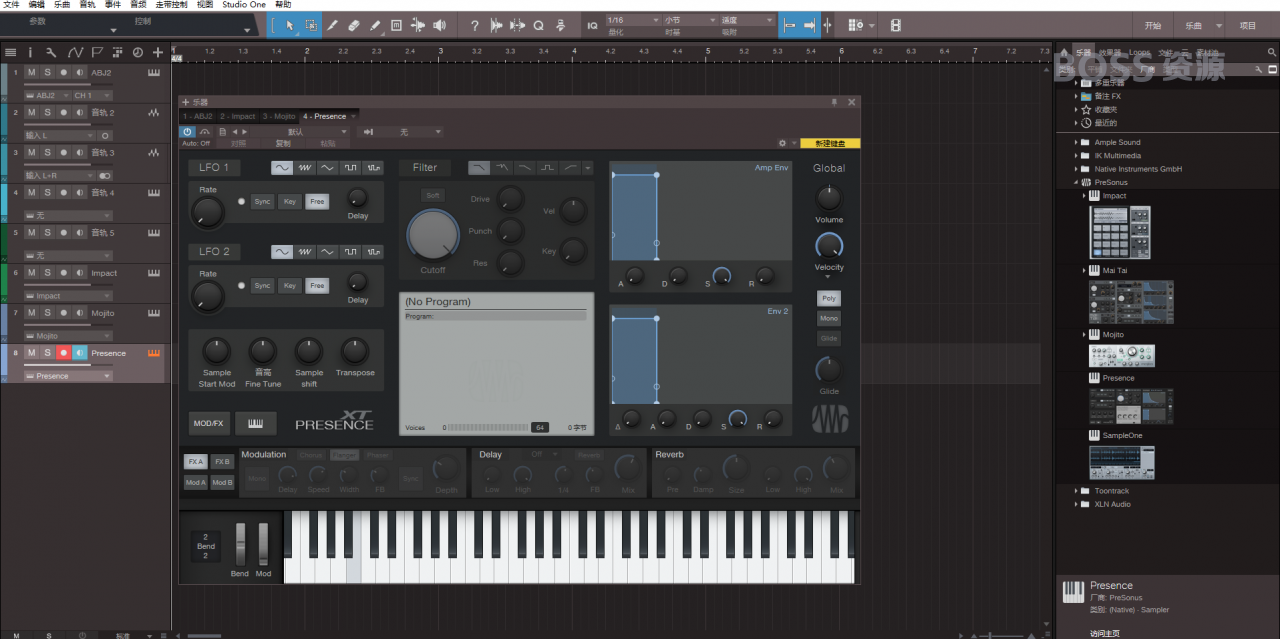Click the IQ quantize icon
Screen dimensions: 1280x639
click(592, 25)
